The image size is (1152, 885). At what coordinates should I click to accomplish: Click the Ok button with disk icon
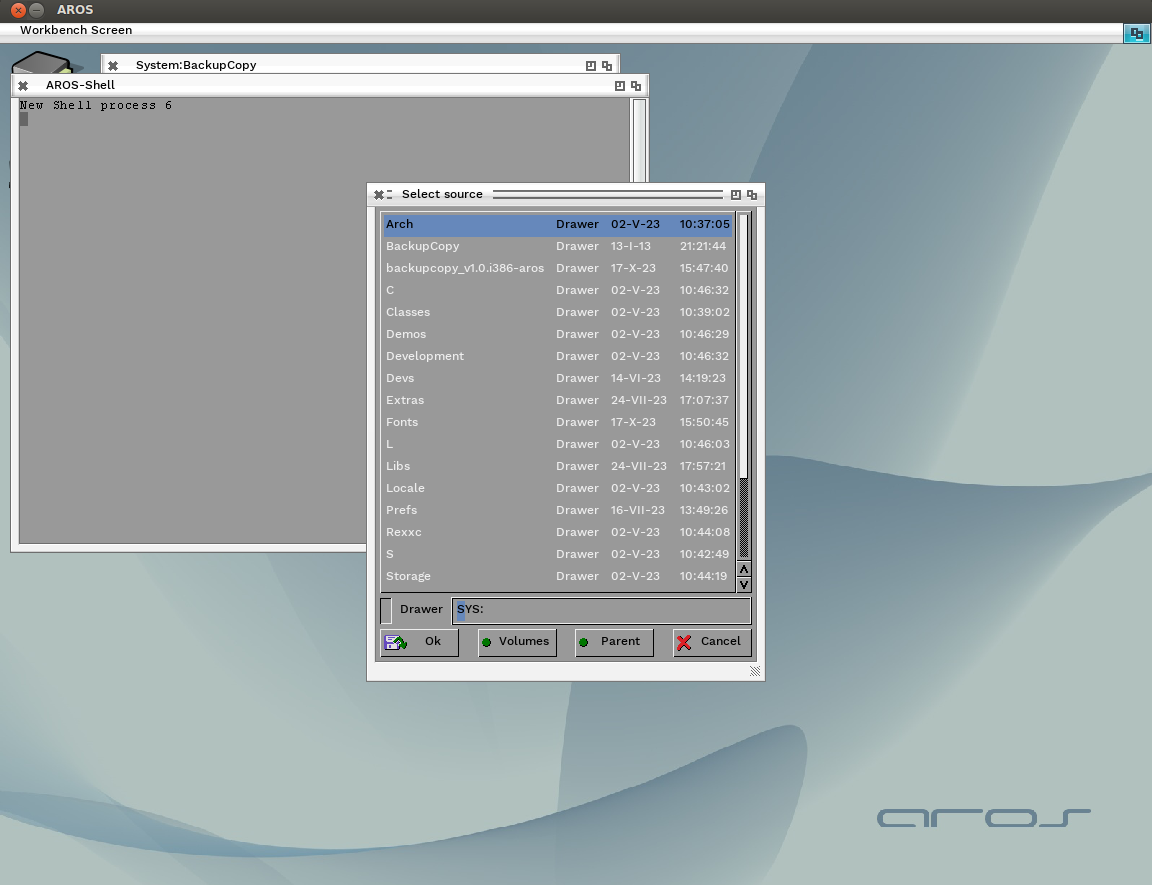pos(420,642)
